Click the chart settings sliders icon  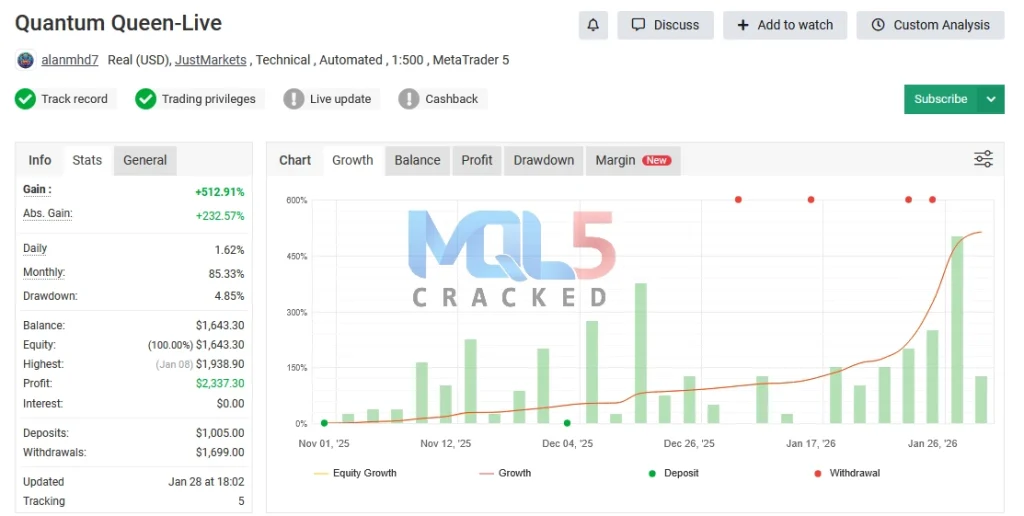pos(983,160)
